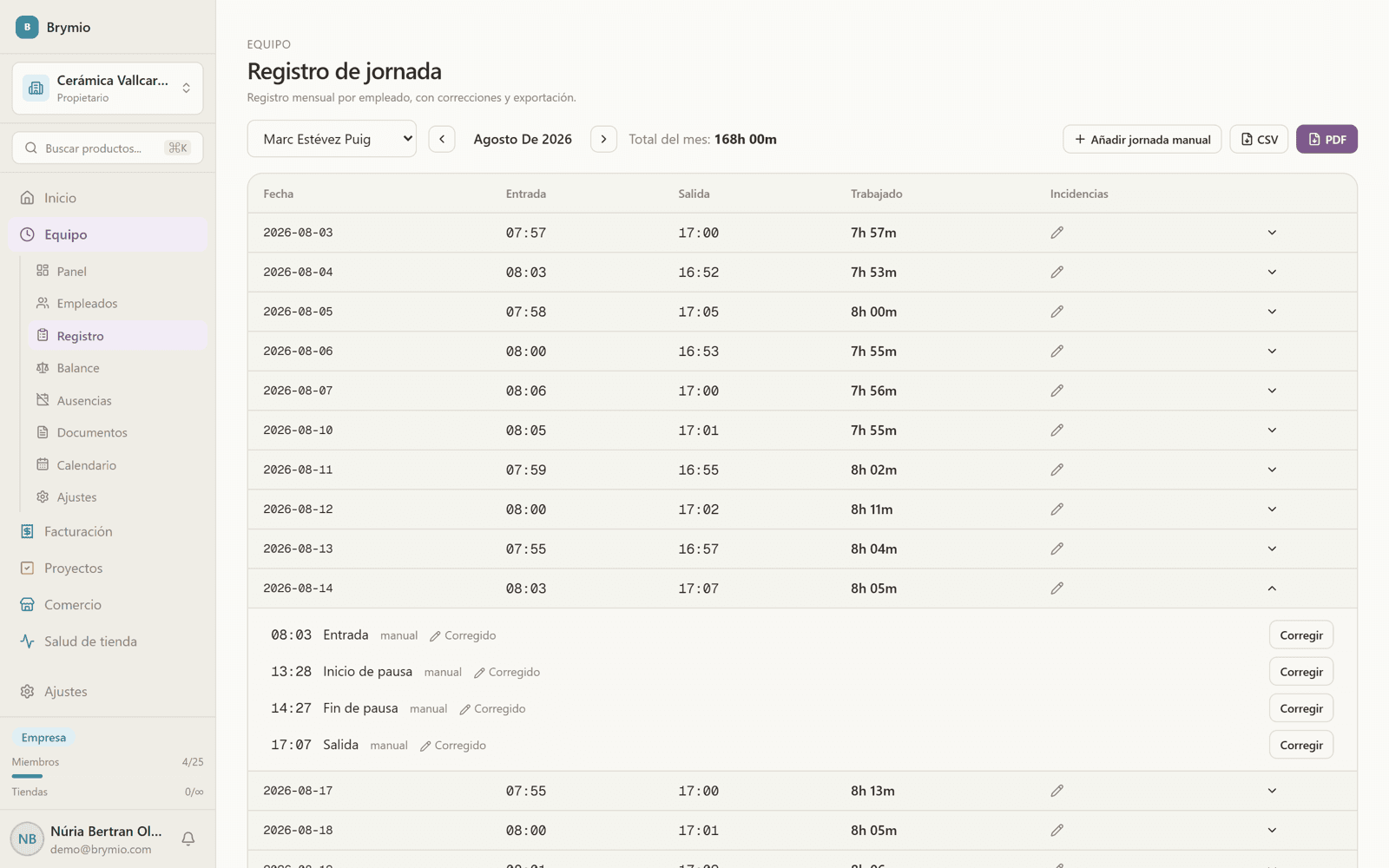Open Balance in Equipo submenu
1389x868 pixels.
[117, 368]
